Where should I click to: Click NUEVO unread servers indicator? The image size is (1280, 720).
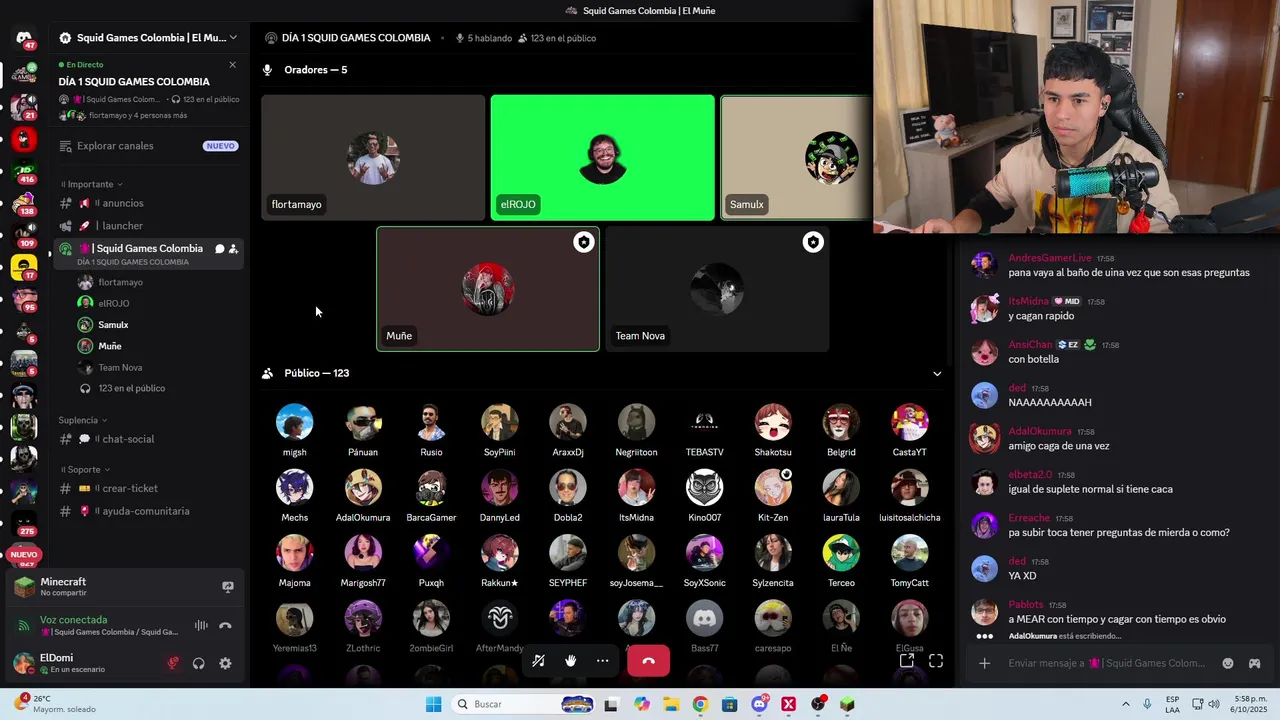[24, 554]
